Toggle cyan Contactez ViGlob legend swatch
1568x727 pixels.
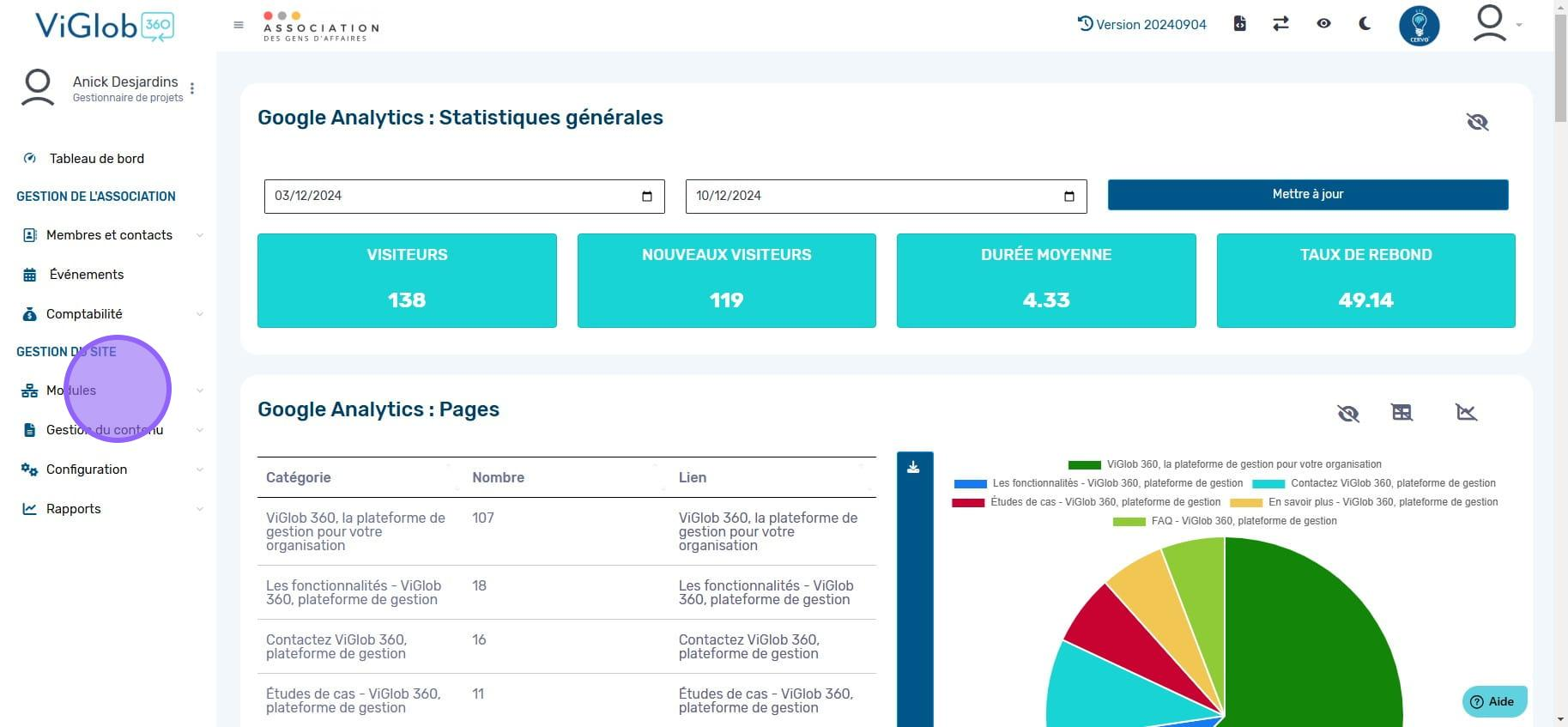[1268, 483]
